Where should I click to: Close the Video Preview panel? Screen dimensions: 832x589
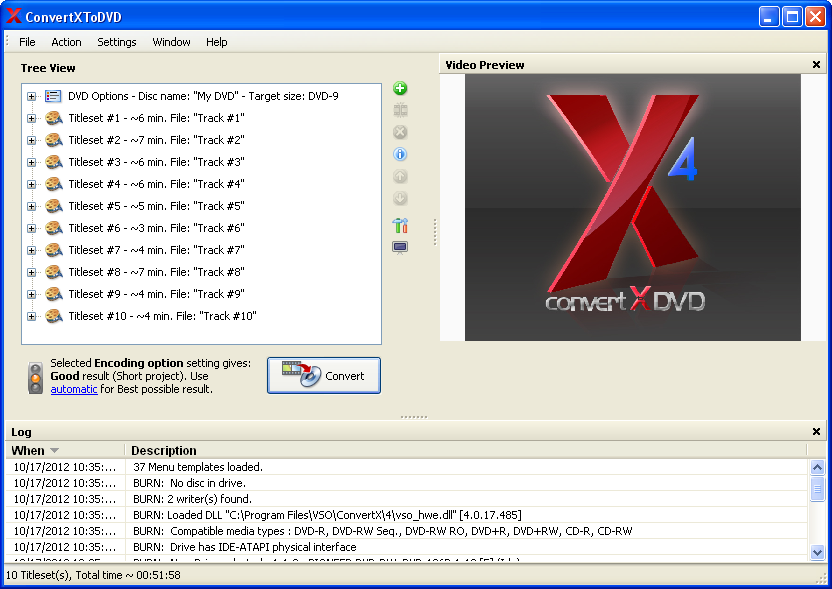[x=816, y=65]
